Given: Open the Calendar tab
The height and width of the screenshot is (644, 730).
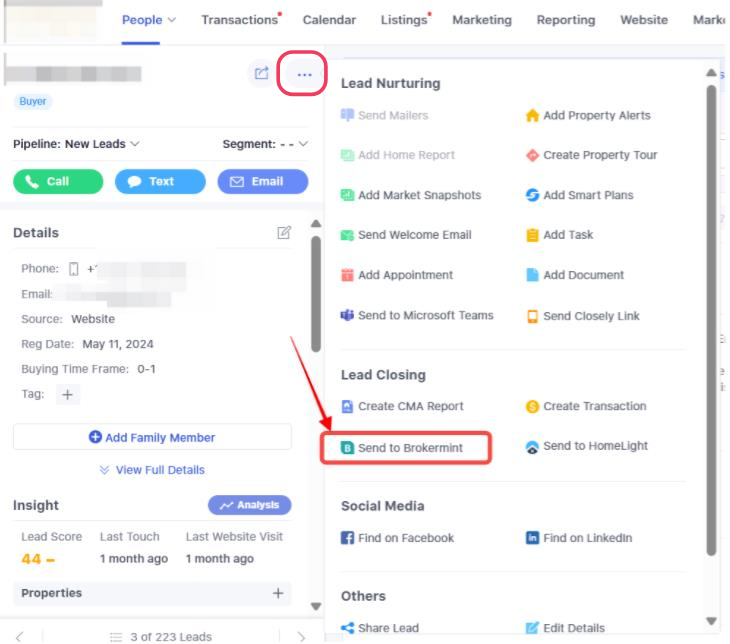Looking at the screenshot, I should (329, 20).
